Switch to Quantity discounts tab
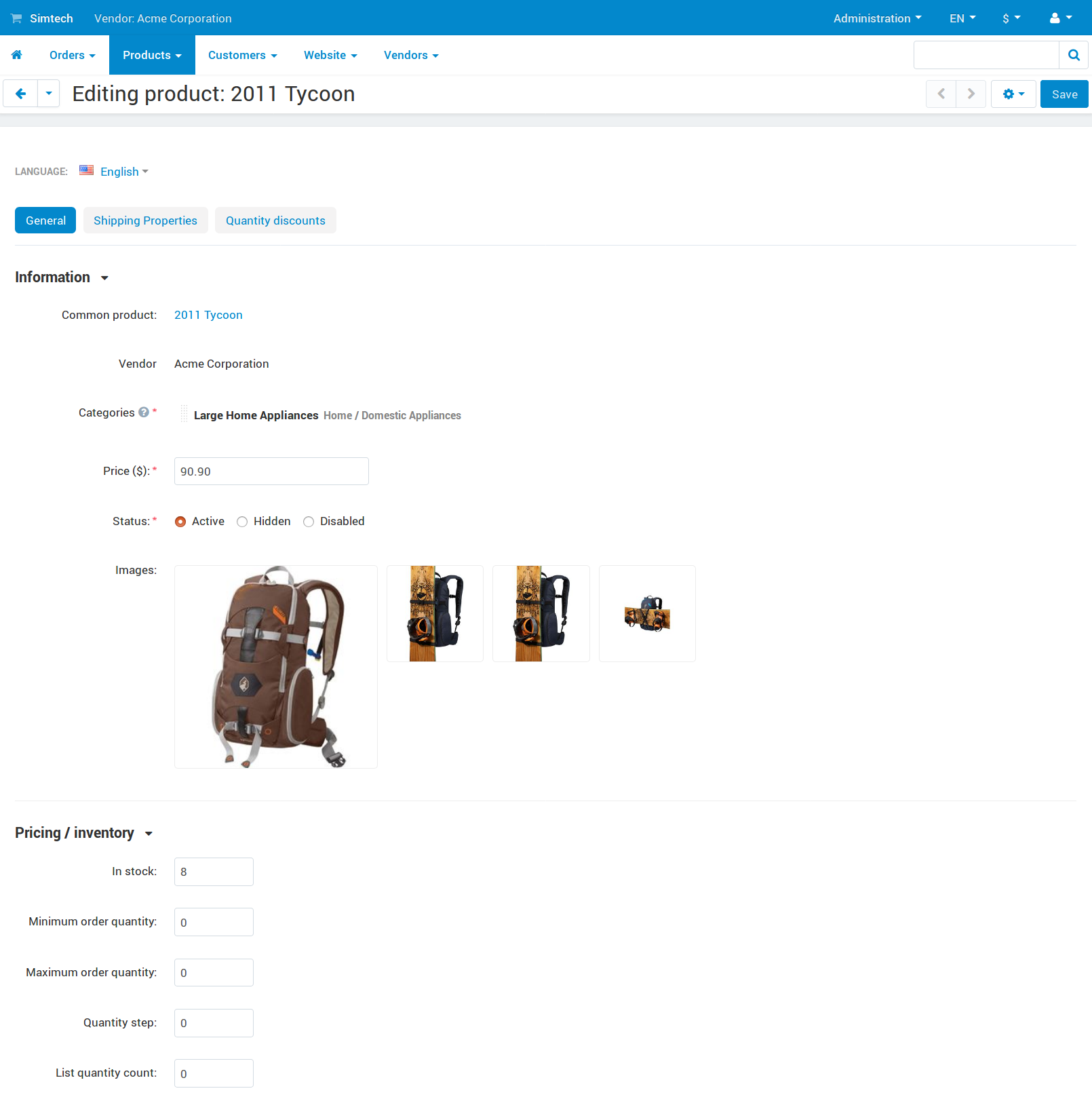The width and height of the screenshot is (1092, 1095). (x=275, y=220)
